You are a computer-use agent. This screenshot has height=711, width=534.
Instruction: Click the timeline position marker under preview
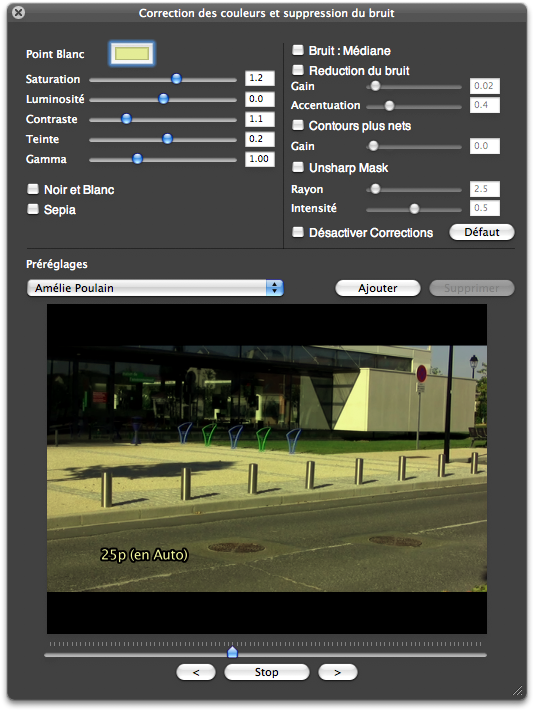[232, 652]
